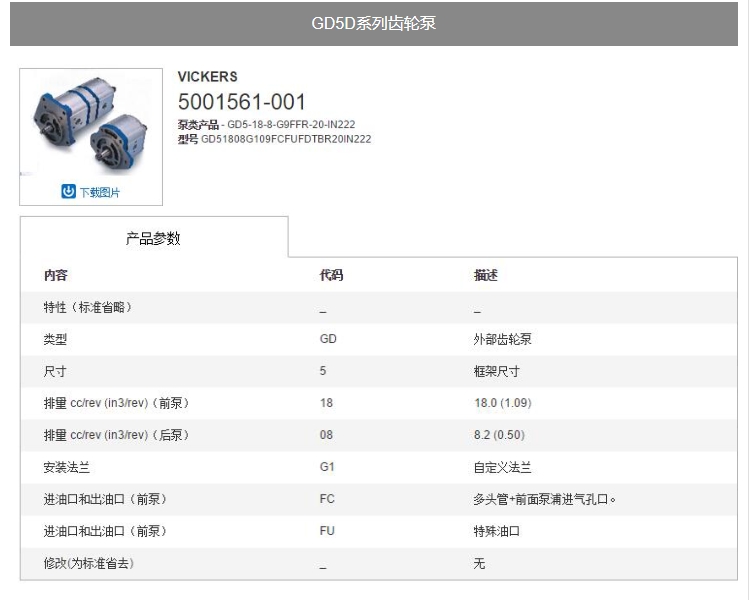The height and width of the screenshot is (600, 750).
Task: Click the 描述 column header
Action: click(485, 275)
